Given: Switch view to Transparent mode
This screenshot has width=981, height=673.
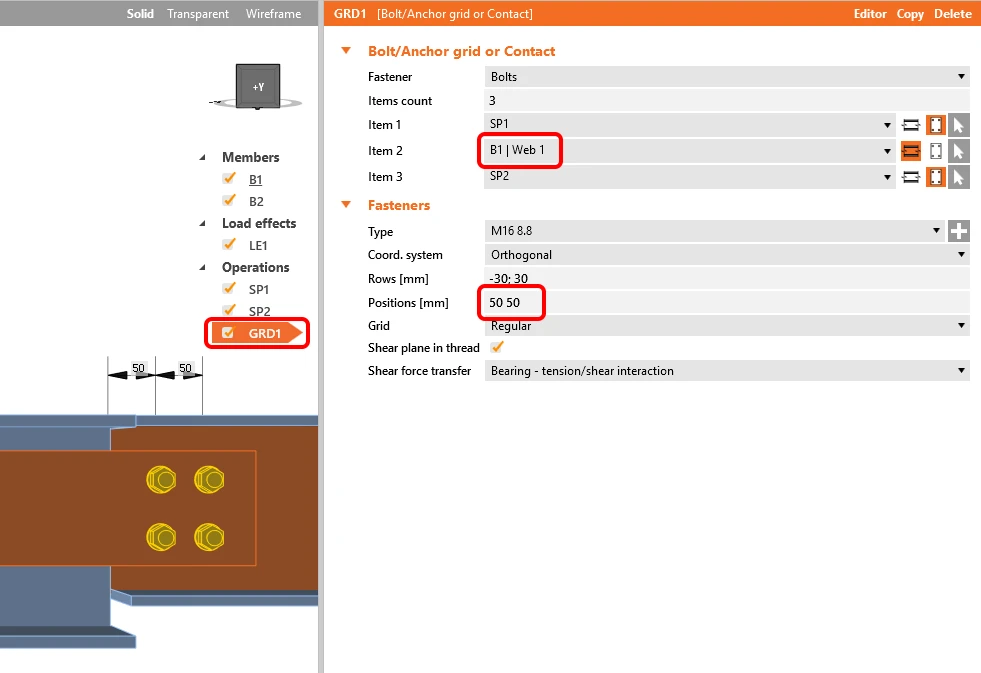Looking at the screenshot, I should tap(198, 14).
